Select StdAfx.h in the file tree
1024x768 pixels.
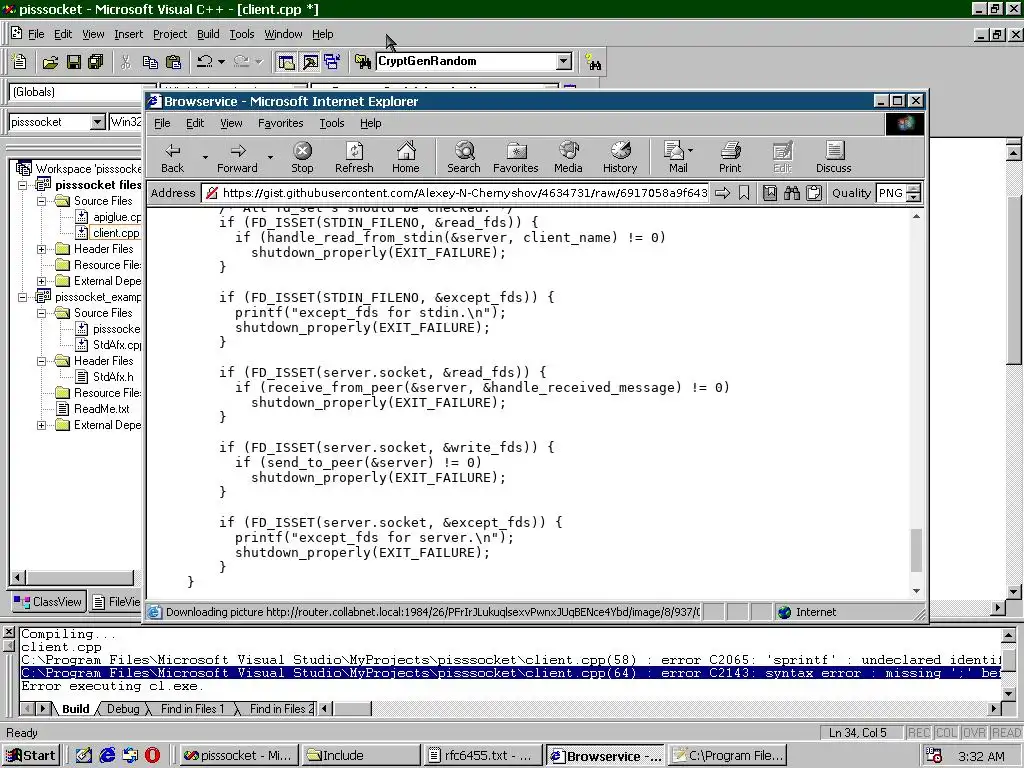pos(113,377)
